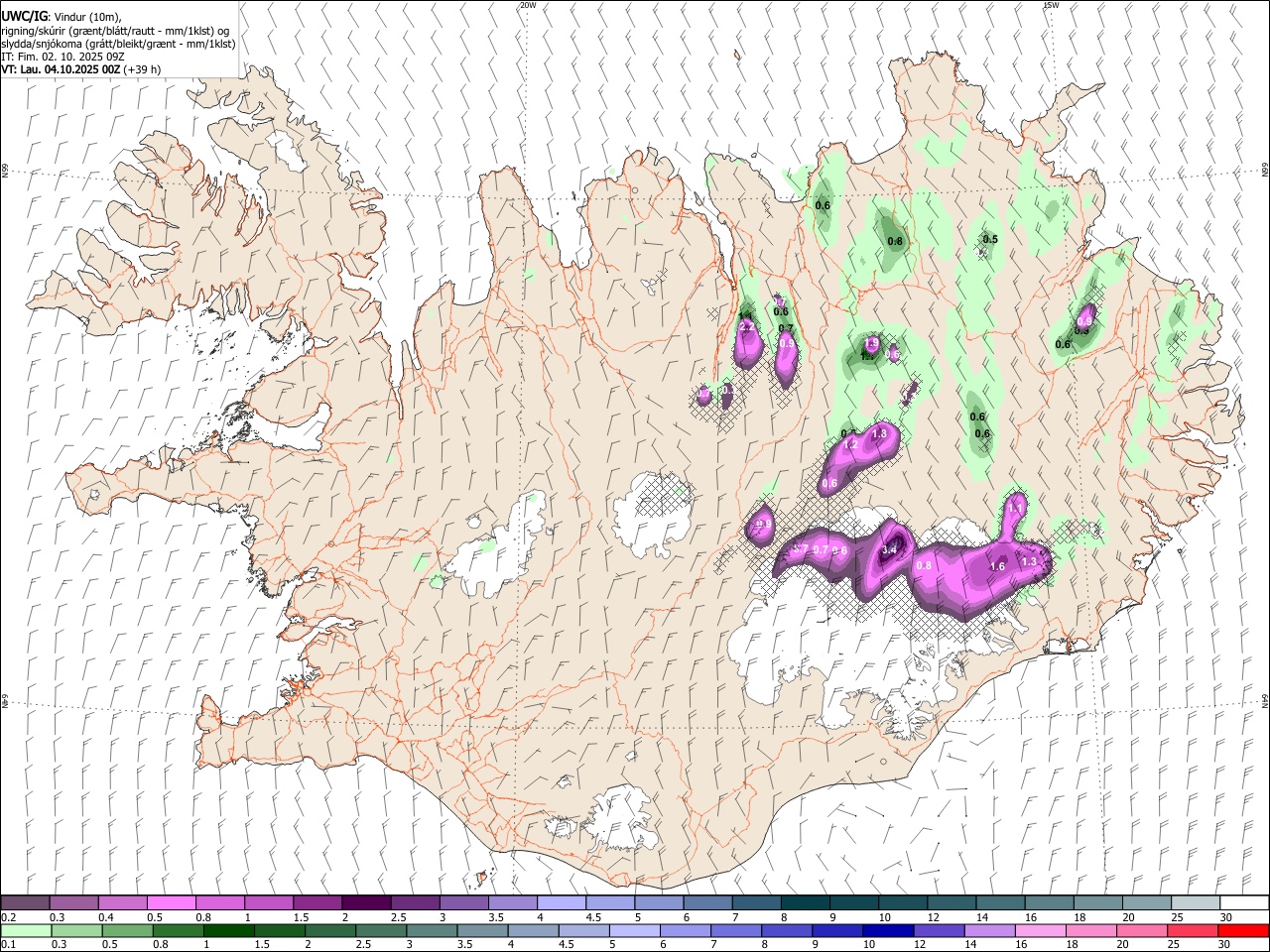The image size is (1270, 952).
Task: Pick top-row darkest purple swatch after 2
Action: coord(365,903)
